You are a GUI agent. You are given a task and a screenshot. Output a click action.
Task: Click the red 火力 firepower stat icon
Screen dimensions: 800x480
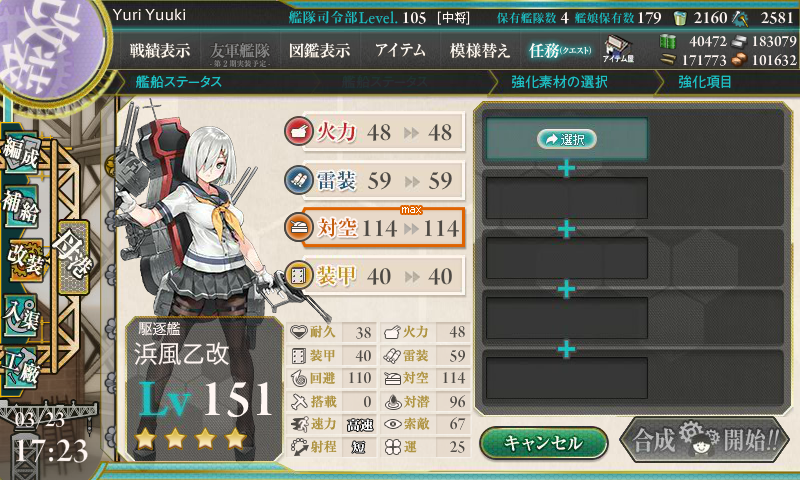[x=298, y=131]
